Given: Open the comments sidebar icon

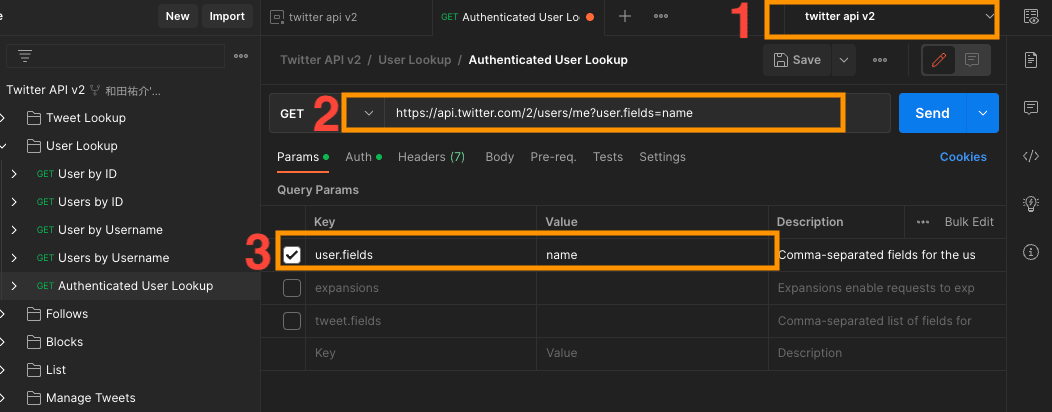Looking at the screenshot, I should pos(1031,107).
